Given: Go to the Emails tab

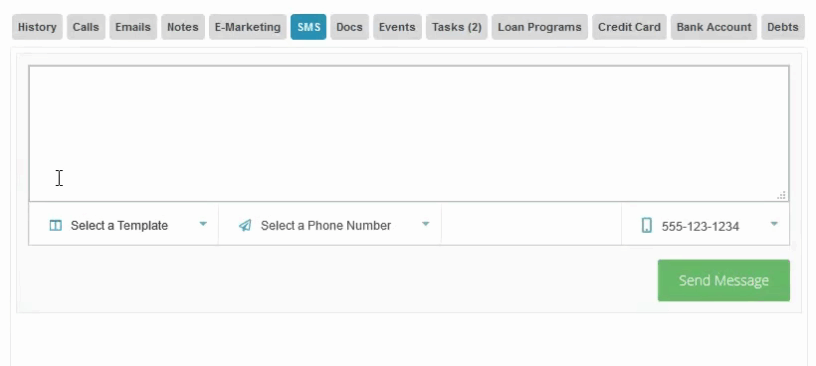Looking at the screenshot, I should [133, 27].
